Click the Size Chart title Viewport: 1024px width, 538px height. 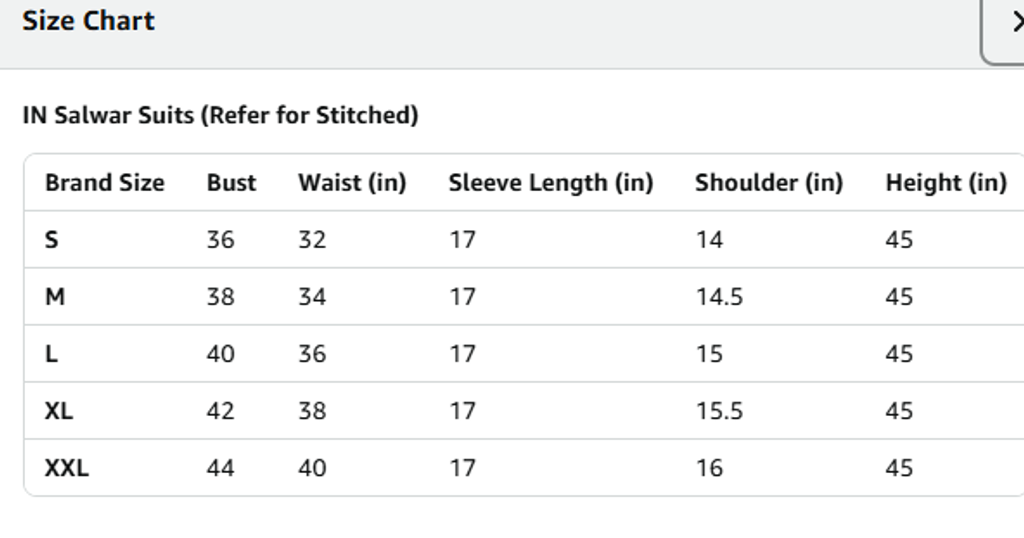[x=88, y=21]
